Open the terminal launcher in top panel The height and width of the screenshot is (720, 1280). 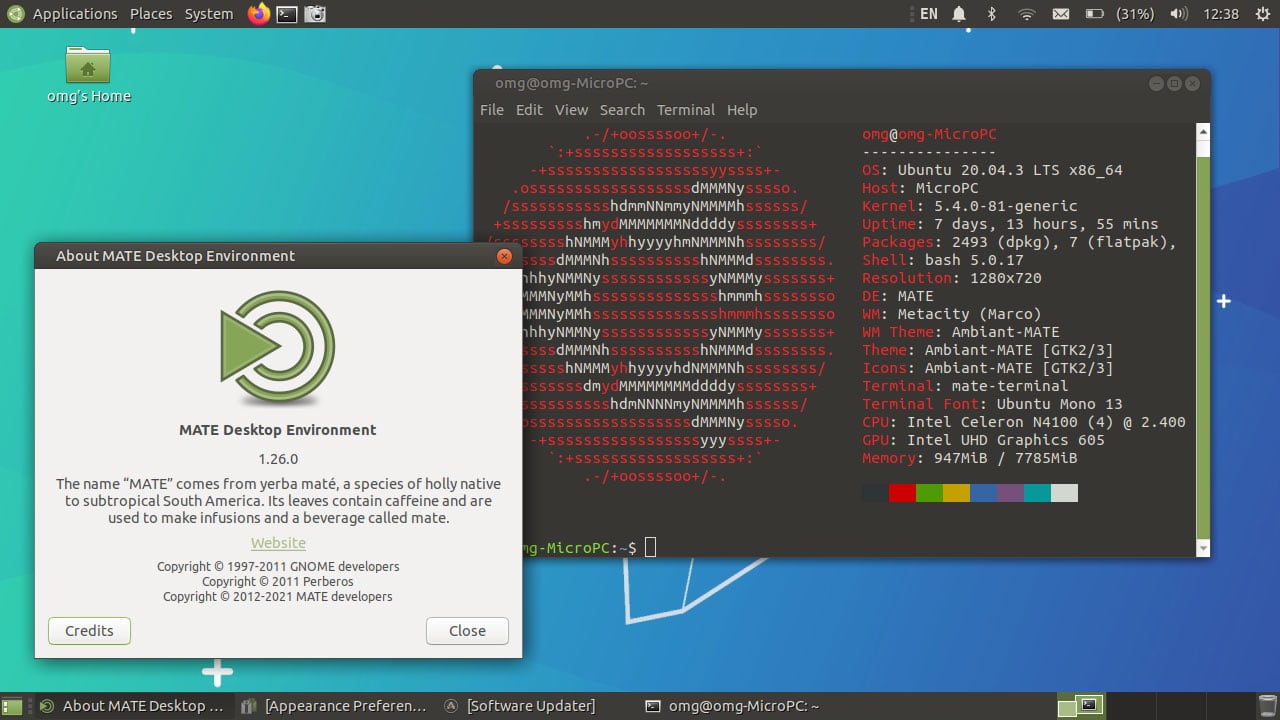click(287, 14)
